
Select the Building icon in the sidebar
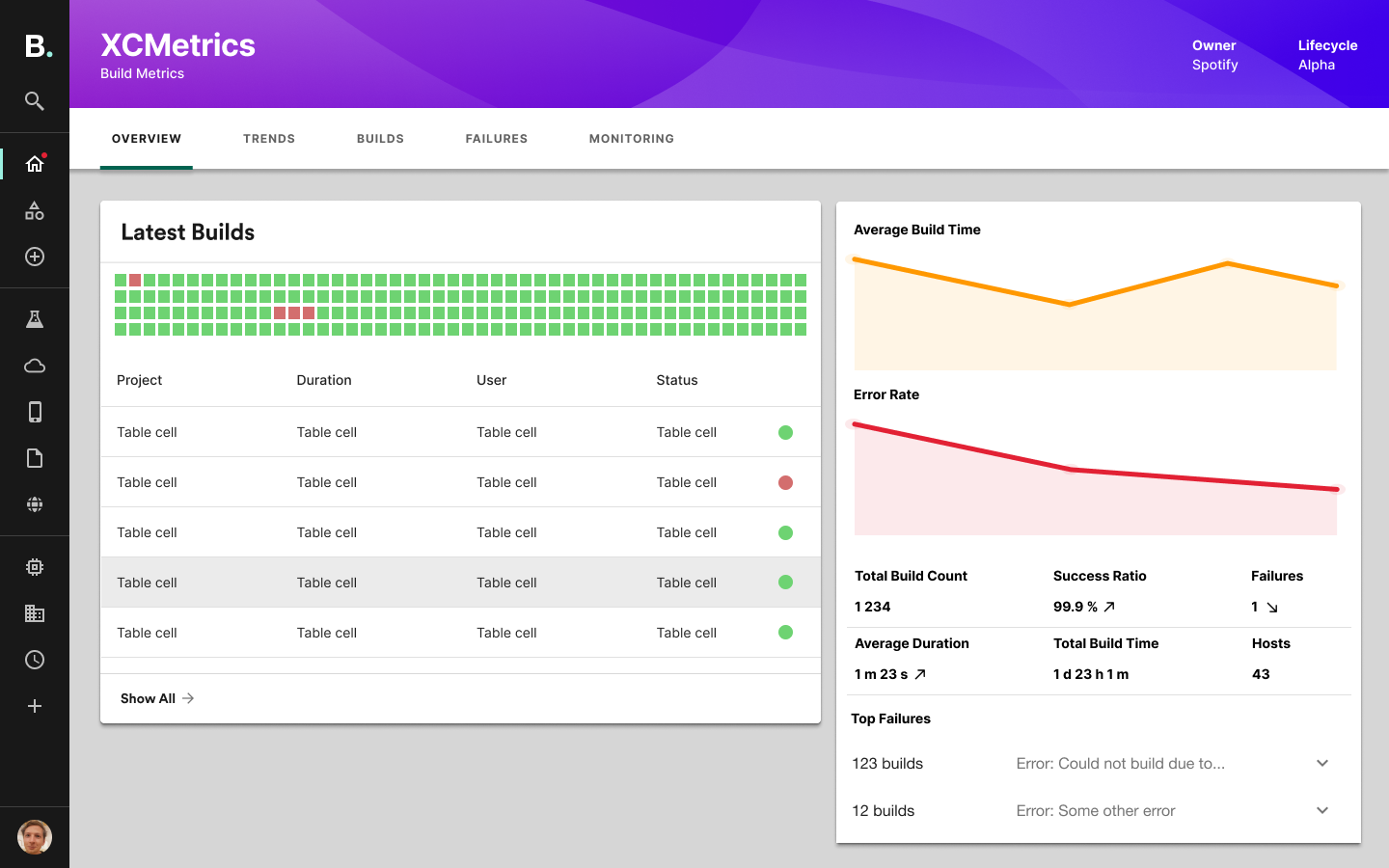(x=35, y=613)
